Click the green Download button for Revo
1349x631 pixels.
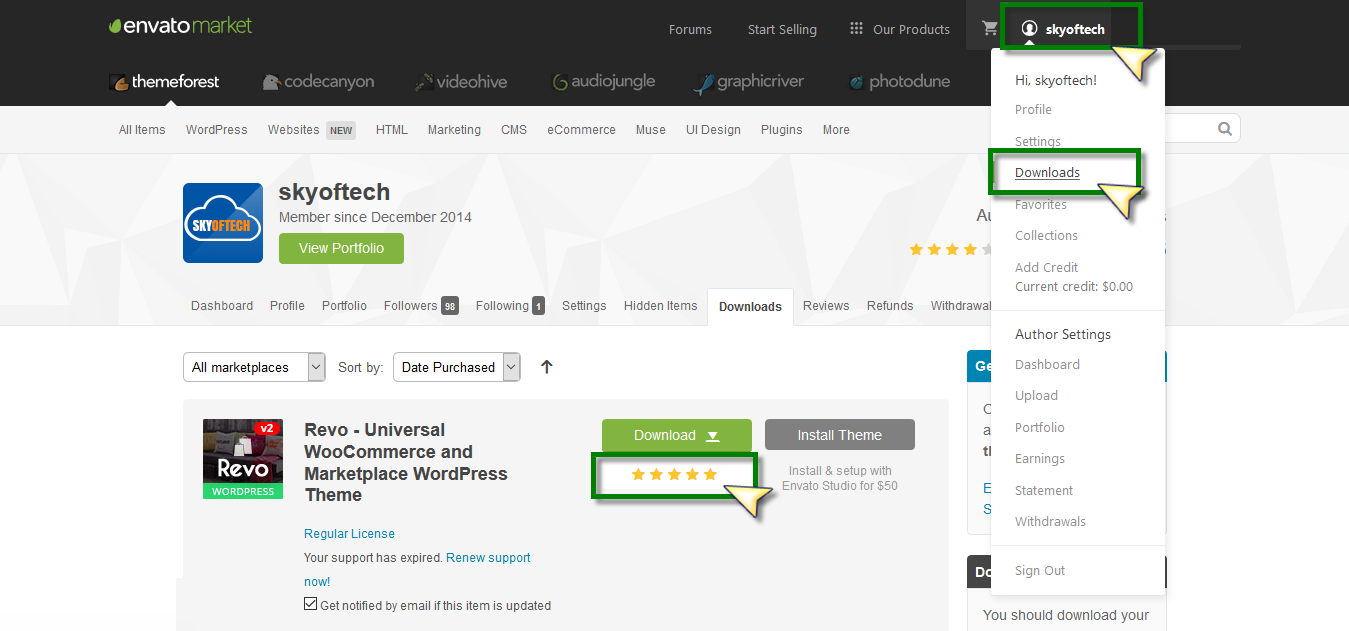coord(677,435)
